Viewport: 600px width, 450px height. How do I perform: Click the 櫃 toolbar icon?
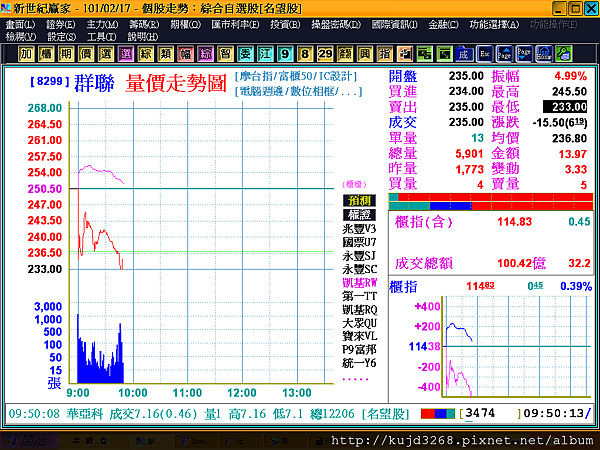(46, 54)
